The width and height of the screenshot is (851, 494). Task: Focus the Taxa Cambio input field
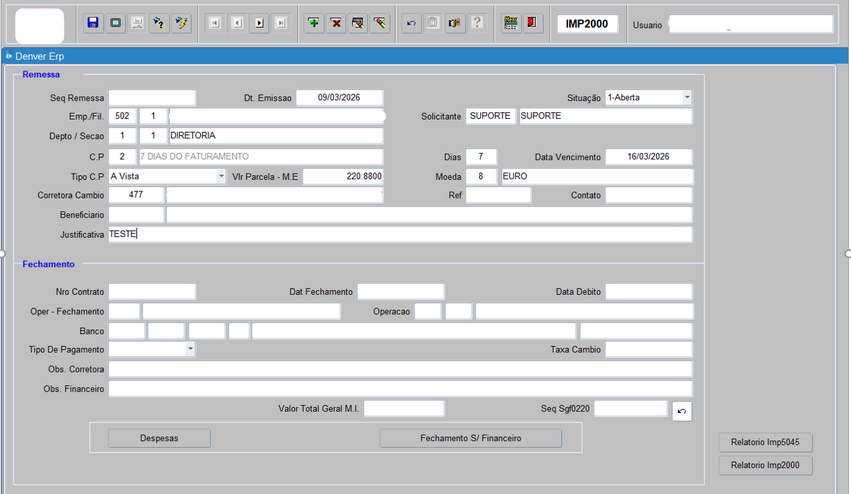(648, 349)
